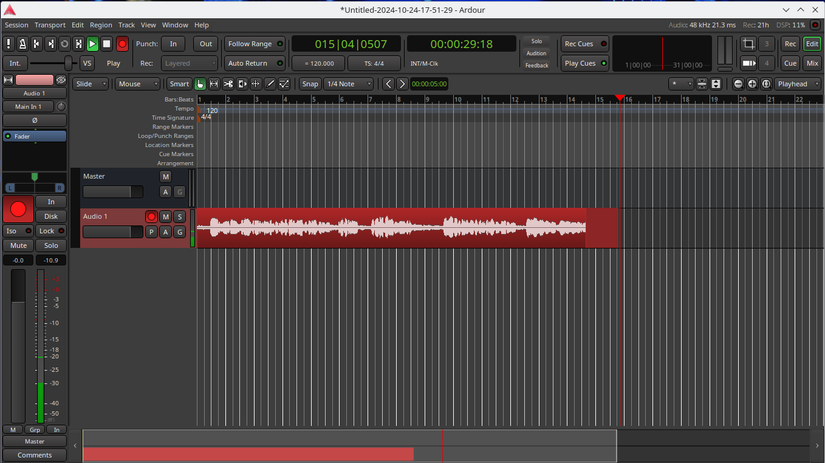Open the Region menu
The height and width of the screenshot is (463, 825).
tap(100, 25)
